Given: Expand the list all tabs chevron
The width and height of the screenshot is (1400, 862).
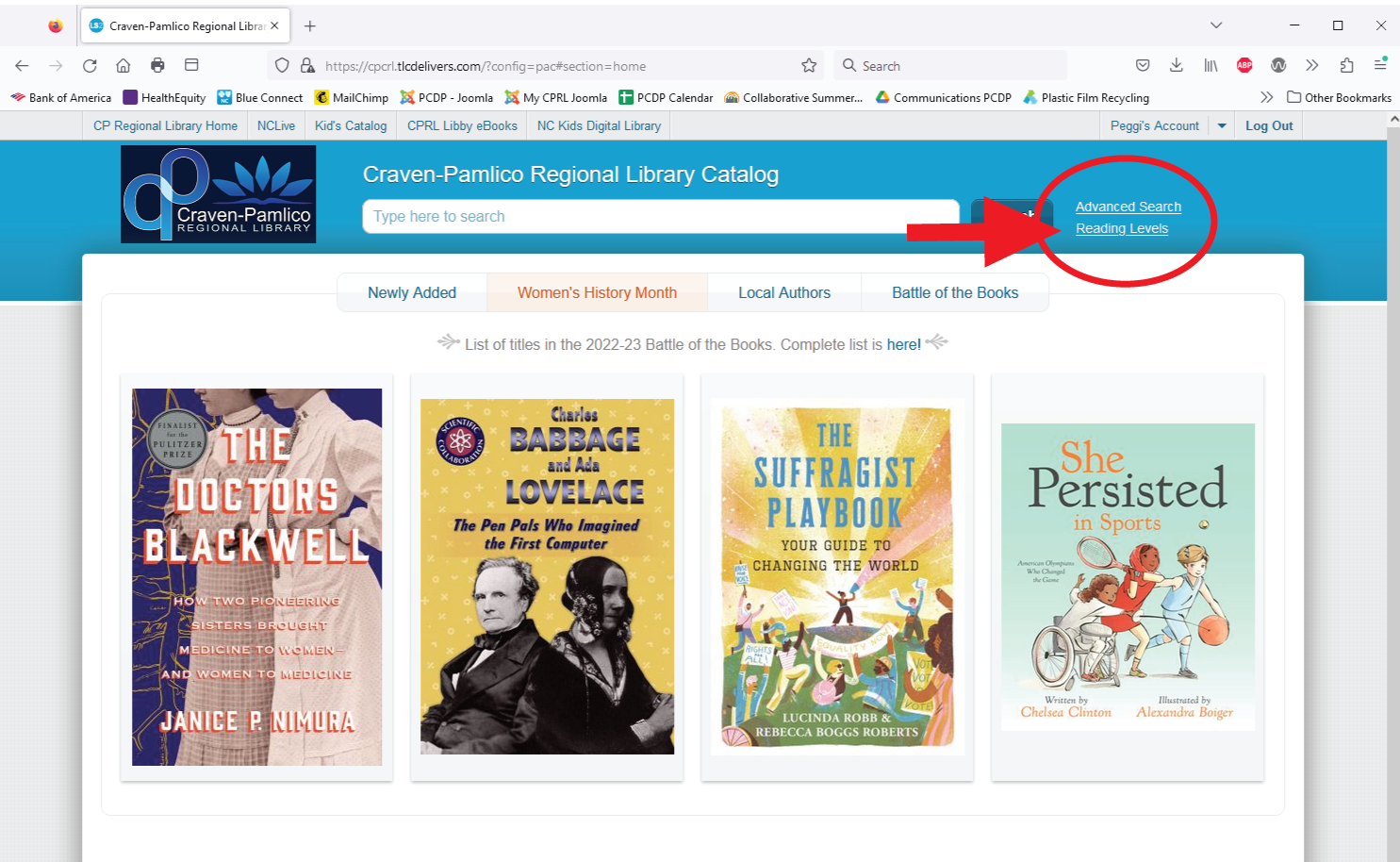Looking at the screenshot, I should coord(1216,25).
